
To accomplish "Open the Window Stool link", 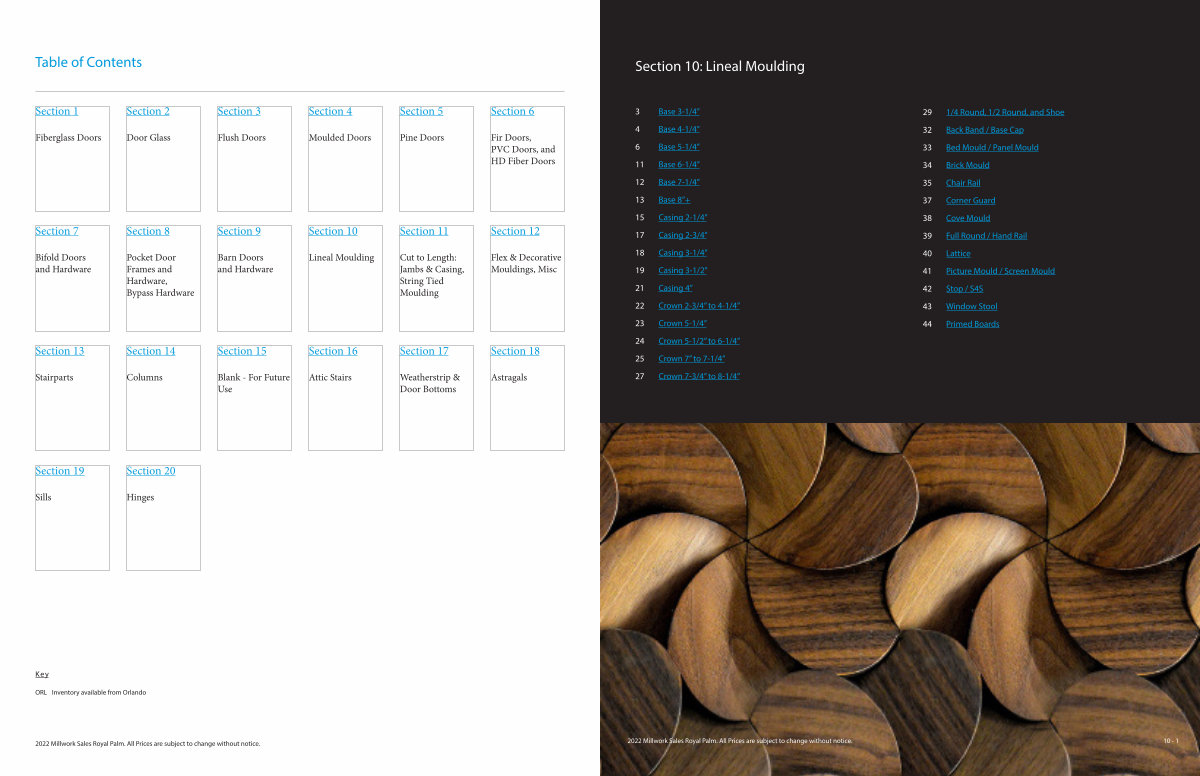I will point(971,307).
